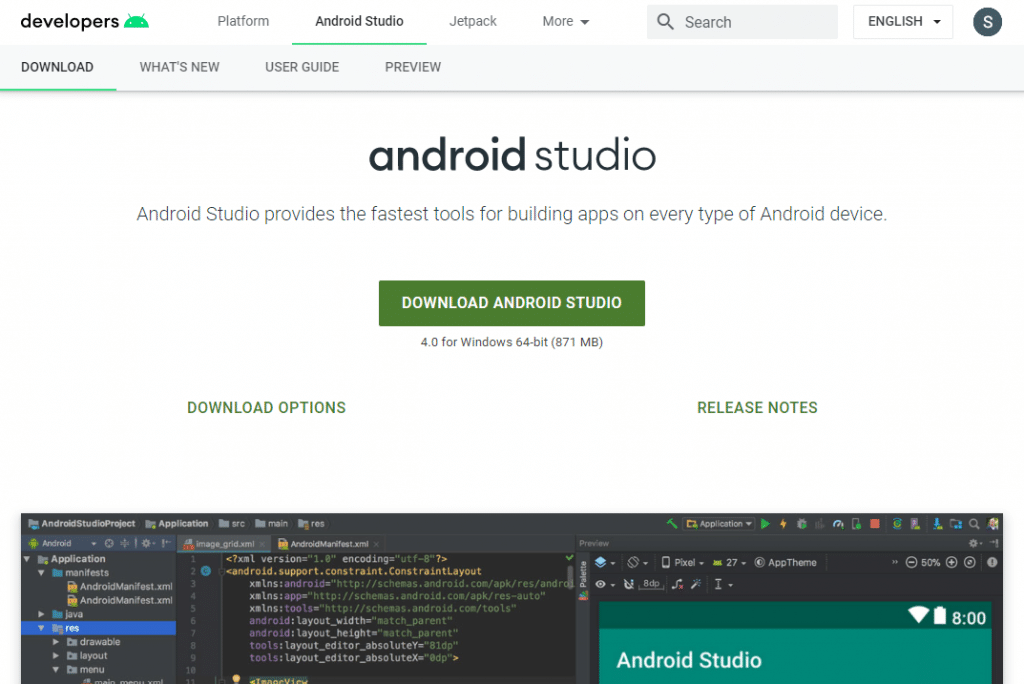
Task: Collapse the Application tree node
Action: tap(27, 559)
